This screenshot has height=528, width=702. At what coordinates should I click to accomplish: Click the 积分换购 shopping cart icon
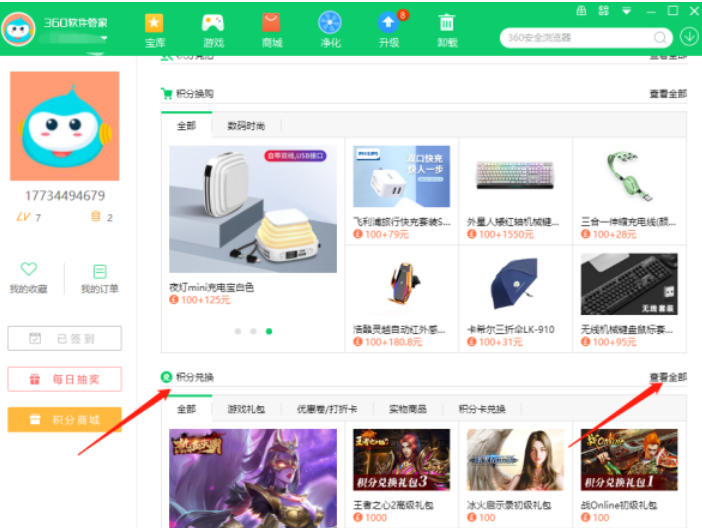point(167,94)
